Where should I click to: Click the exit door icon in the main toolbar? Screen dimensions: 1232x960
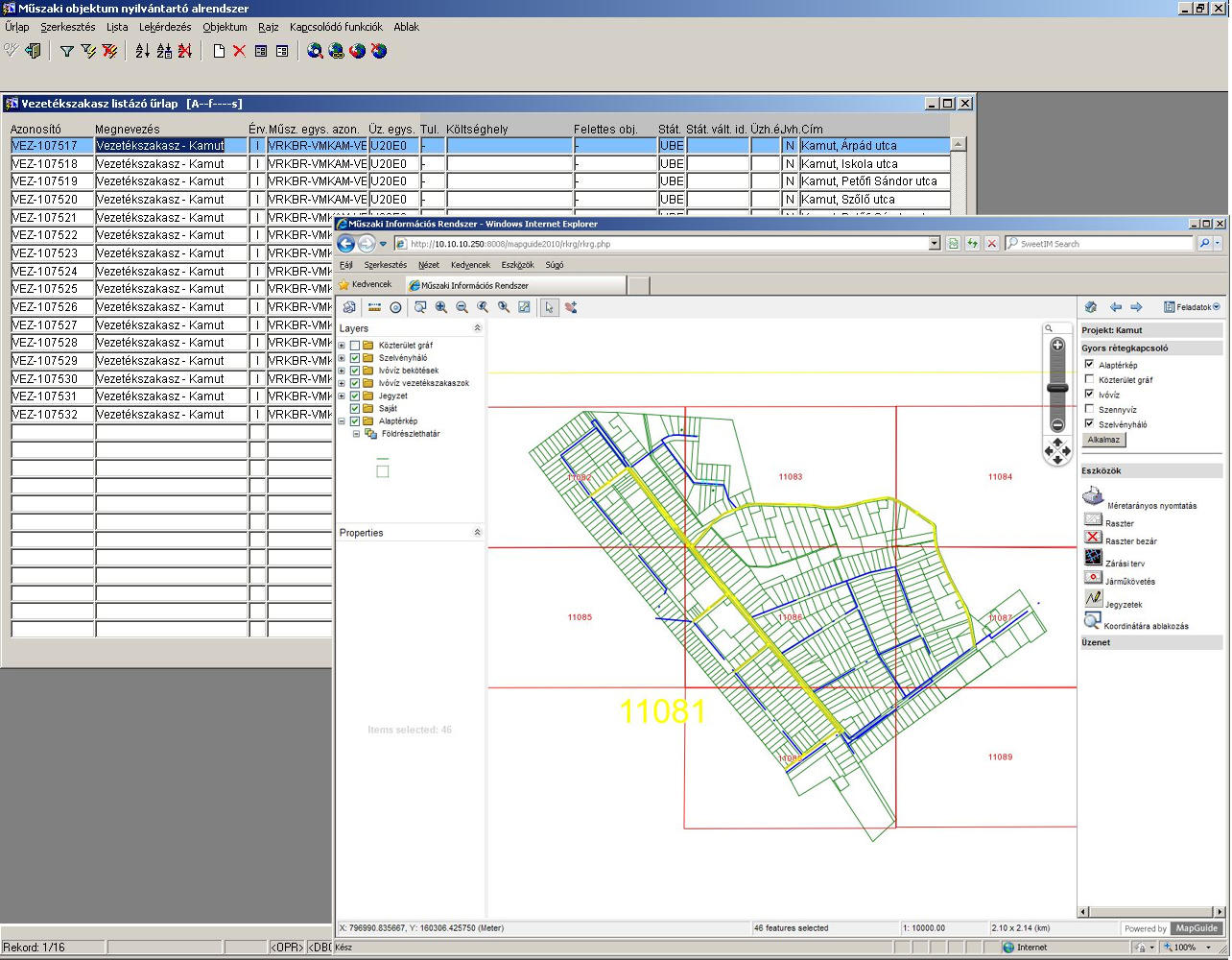tap(33, 51)
